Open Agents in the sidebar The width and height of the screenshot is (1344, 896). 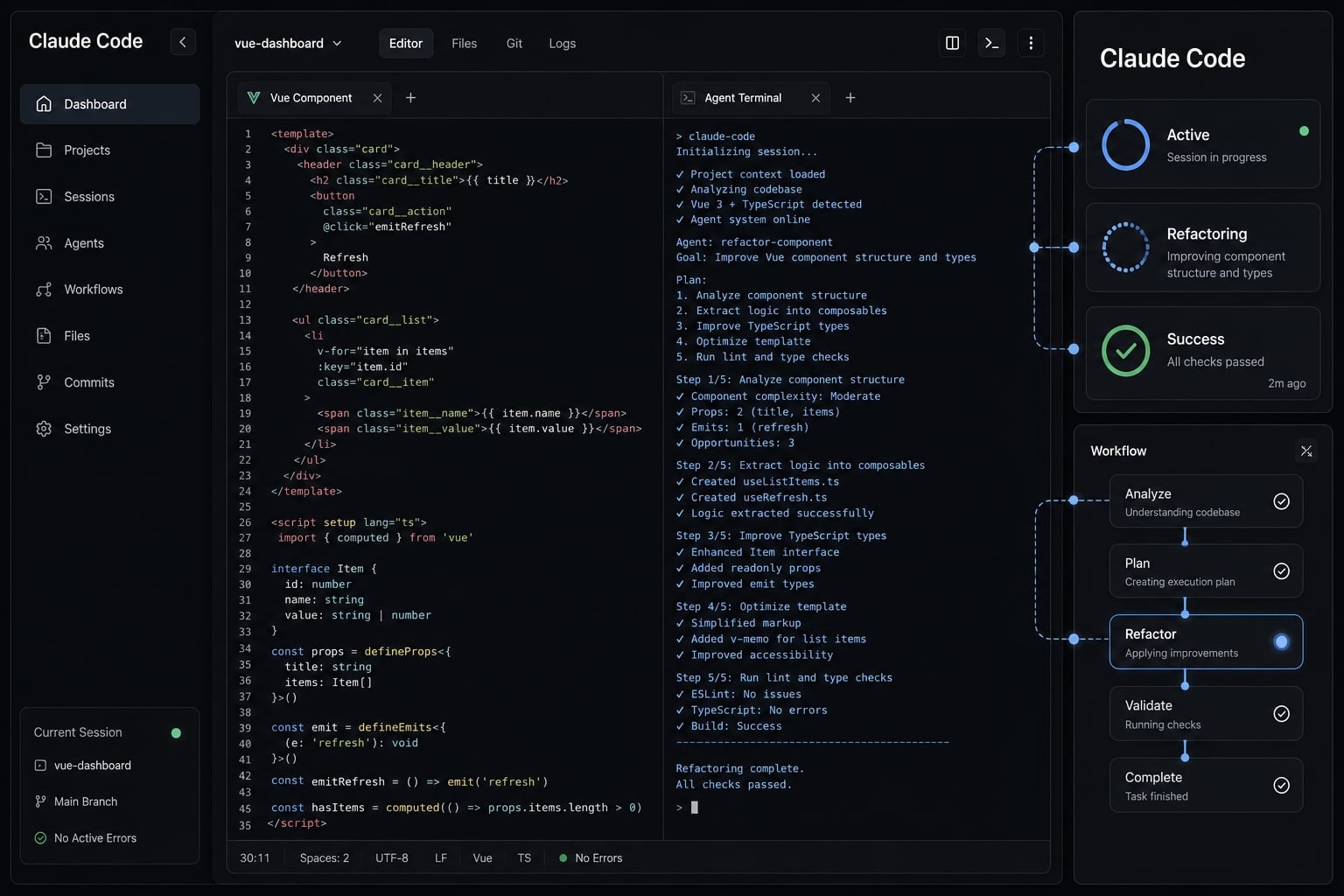click(109, 243)
